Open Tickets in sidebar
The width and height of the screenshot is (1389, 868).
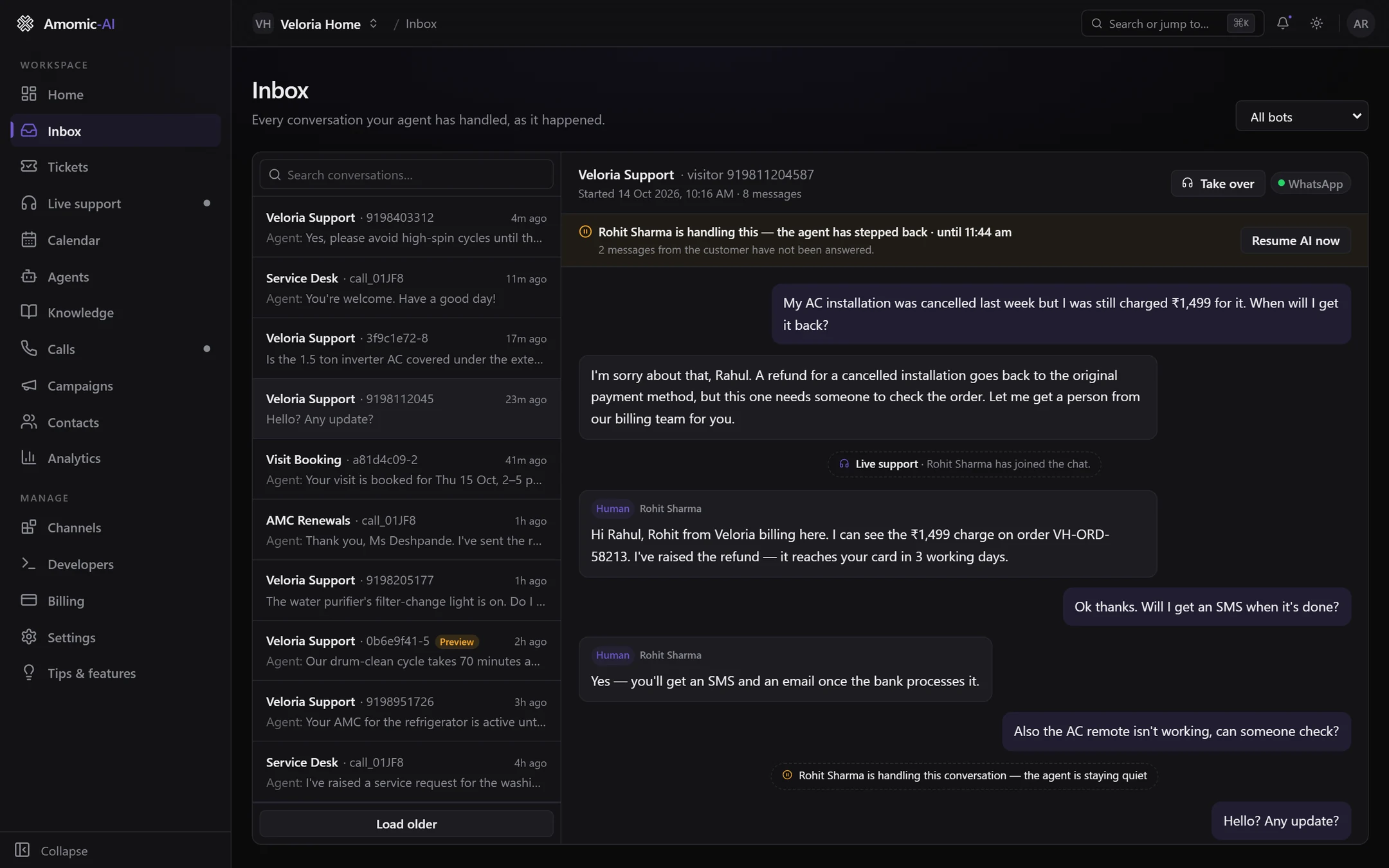(x=116, y=167)
